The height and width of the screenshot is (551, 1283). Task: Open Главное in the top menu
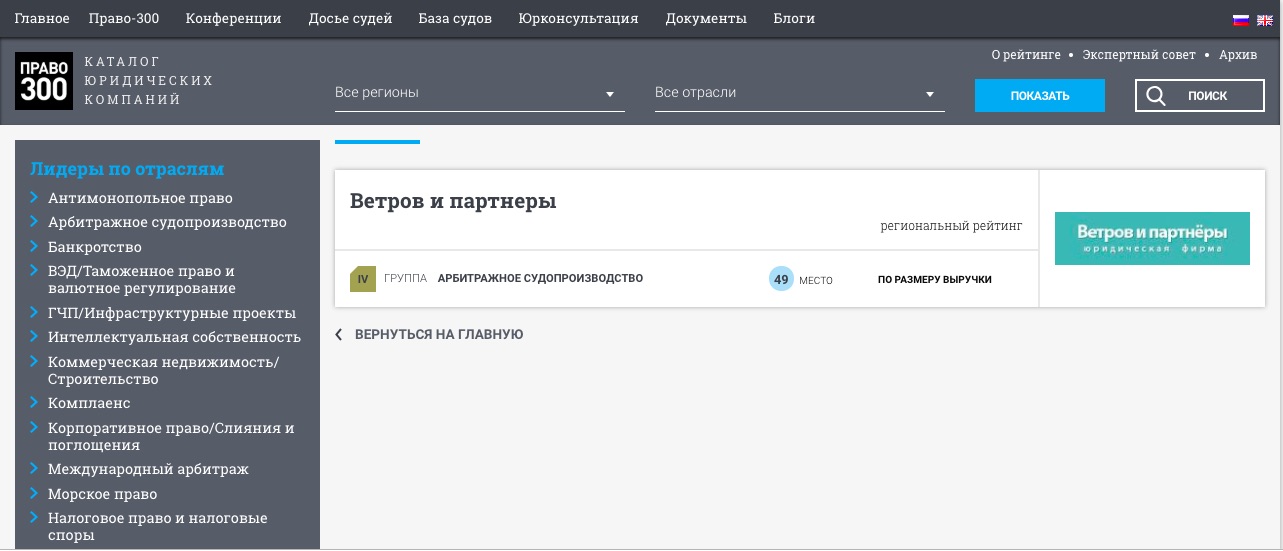pos(42,18)
